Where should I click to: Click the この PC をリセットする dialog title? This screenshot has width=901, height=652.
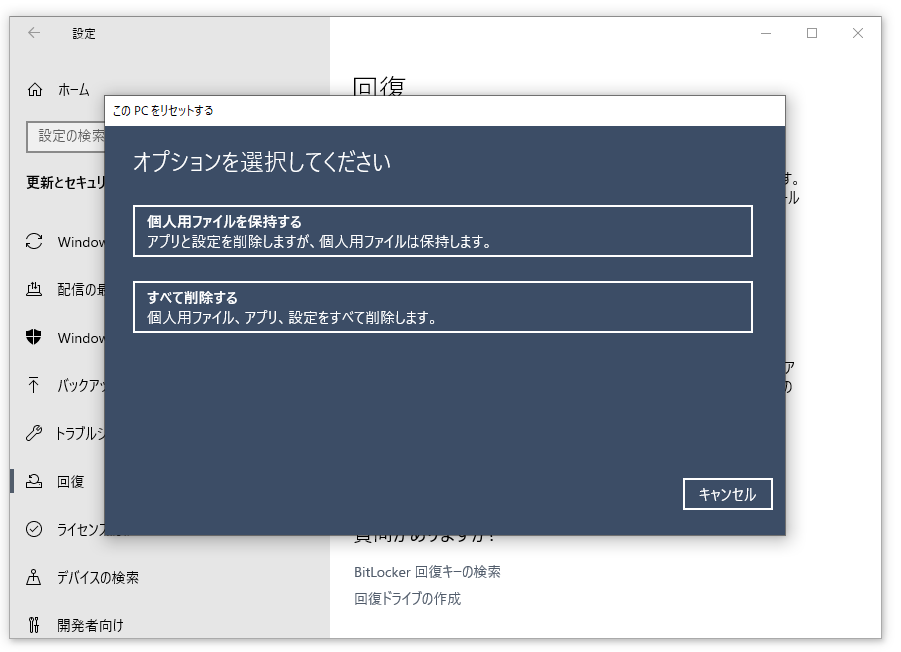tap(163, 110)
